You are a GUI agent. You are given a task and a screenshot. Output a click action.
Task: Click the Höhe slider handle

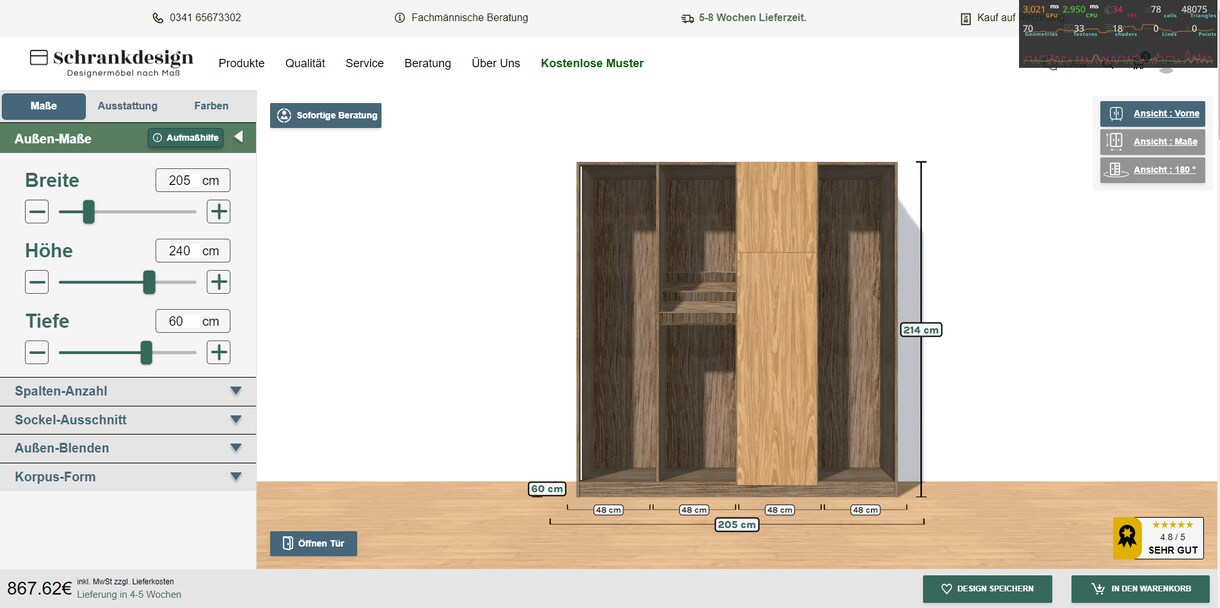coord(149,282)
